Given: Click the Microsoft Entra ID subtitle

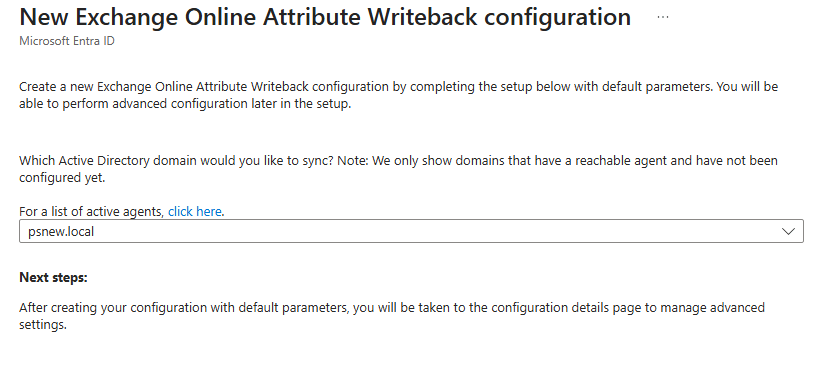Looking at the screenshot, I should tap(67, 41).
